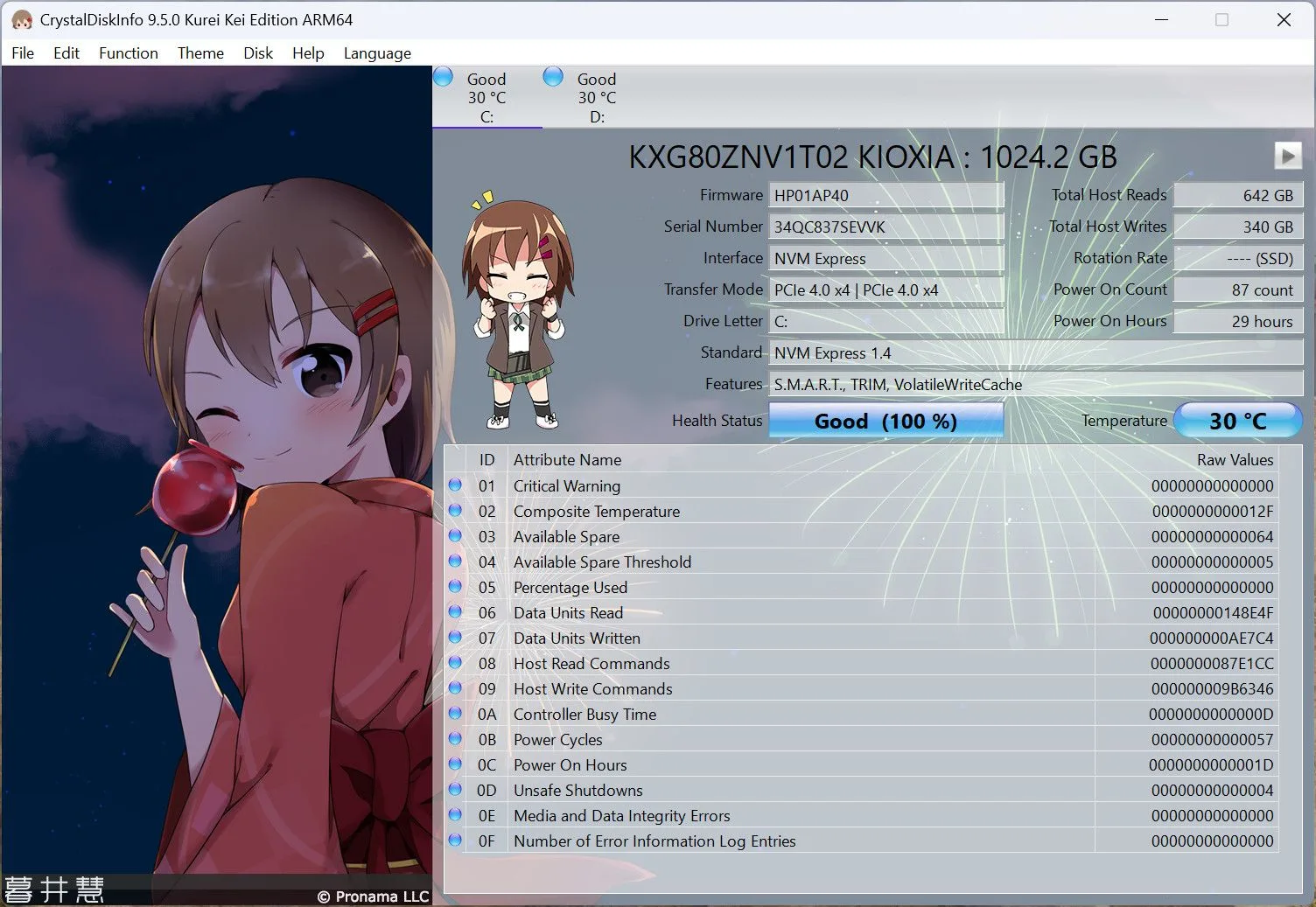Viewport: 1316px width, 907px height.
Task: Click the blue status orb for drive C:
Action: [444, 77]
